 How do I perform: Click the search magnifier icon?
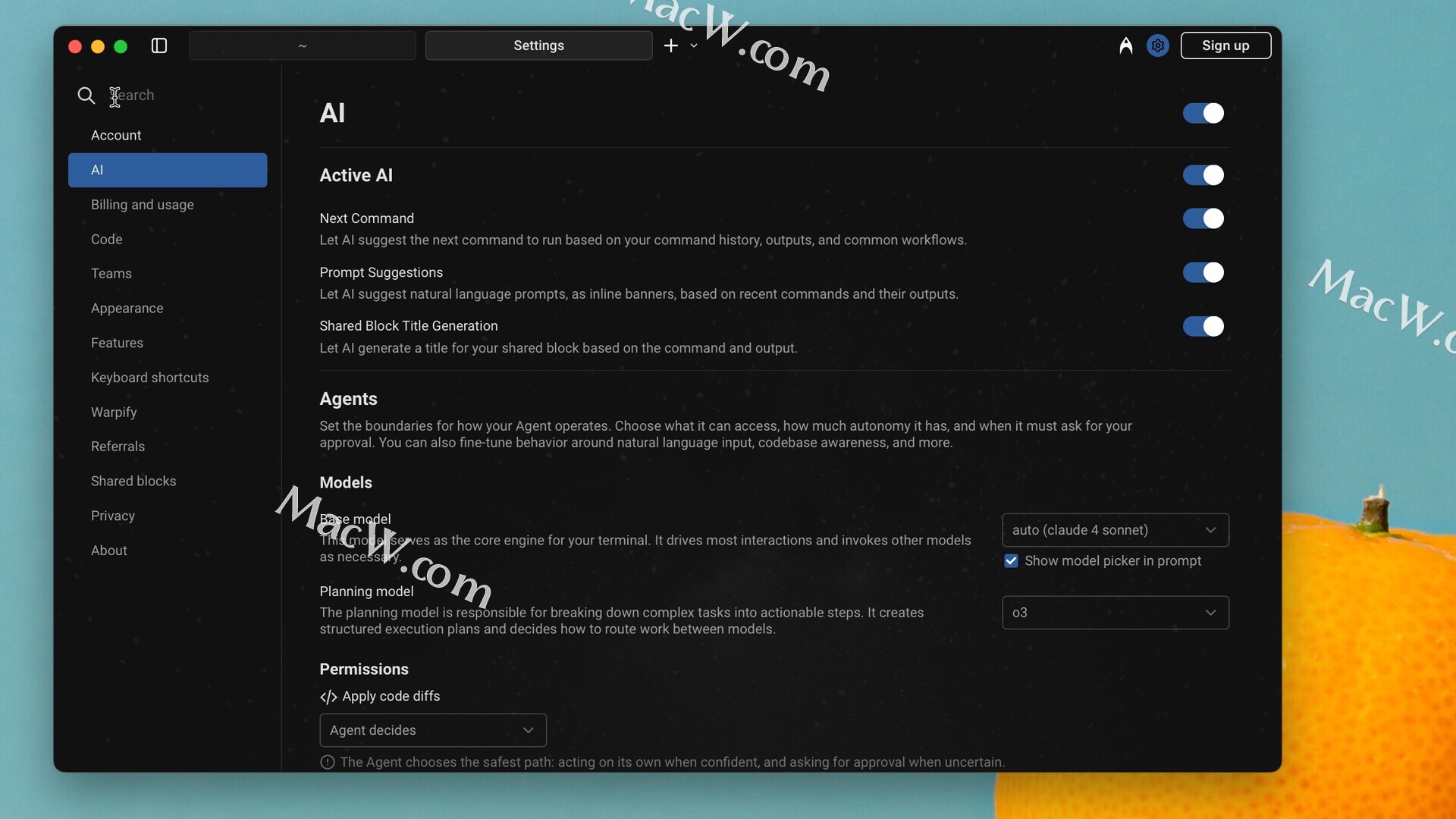click(86, 96)
